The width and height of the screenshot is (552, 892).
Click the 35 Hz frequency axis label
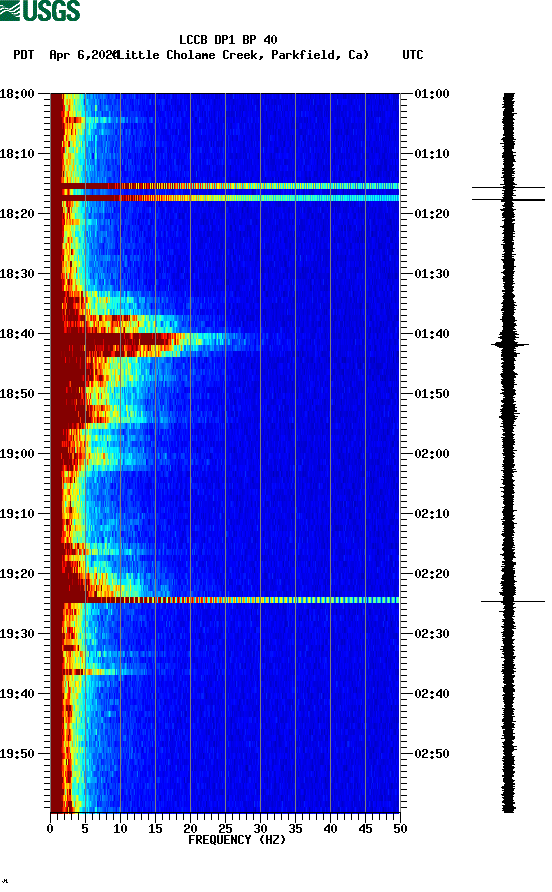coord(295,829)
